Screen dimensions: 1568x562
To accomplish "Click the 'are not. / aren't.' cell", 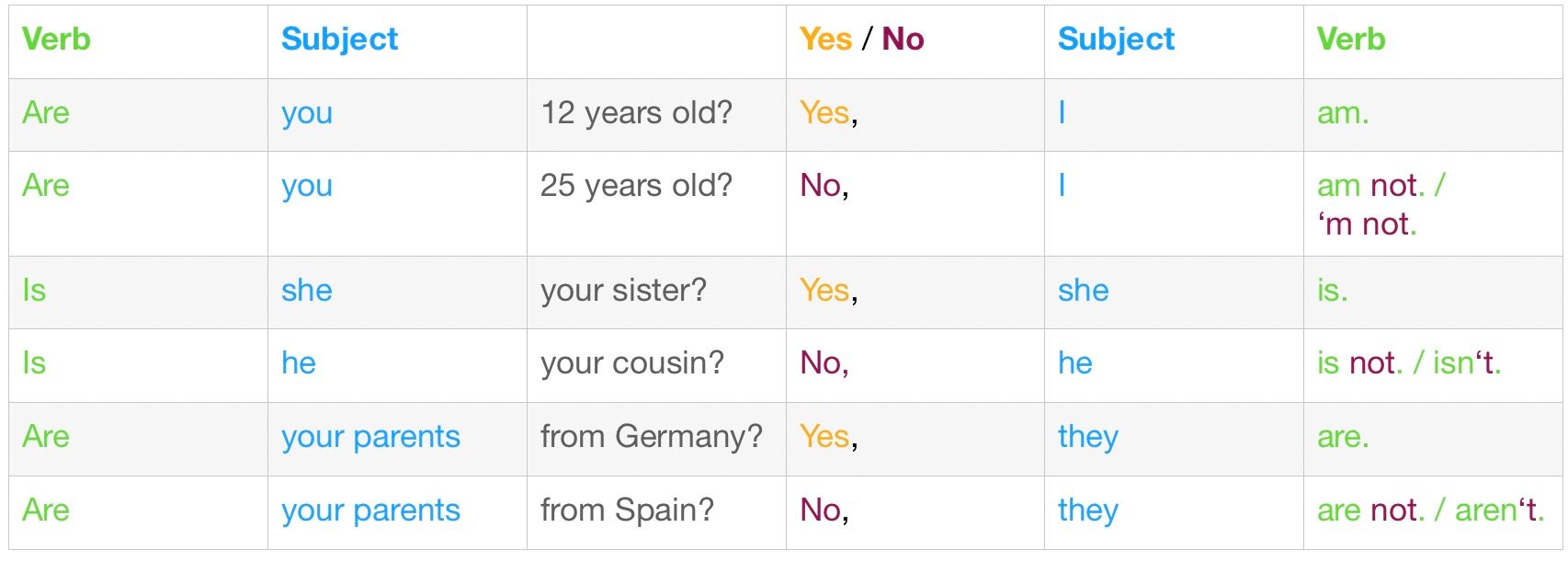I will point(1430,510).
